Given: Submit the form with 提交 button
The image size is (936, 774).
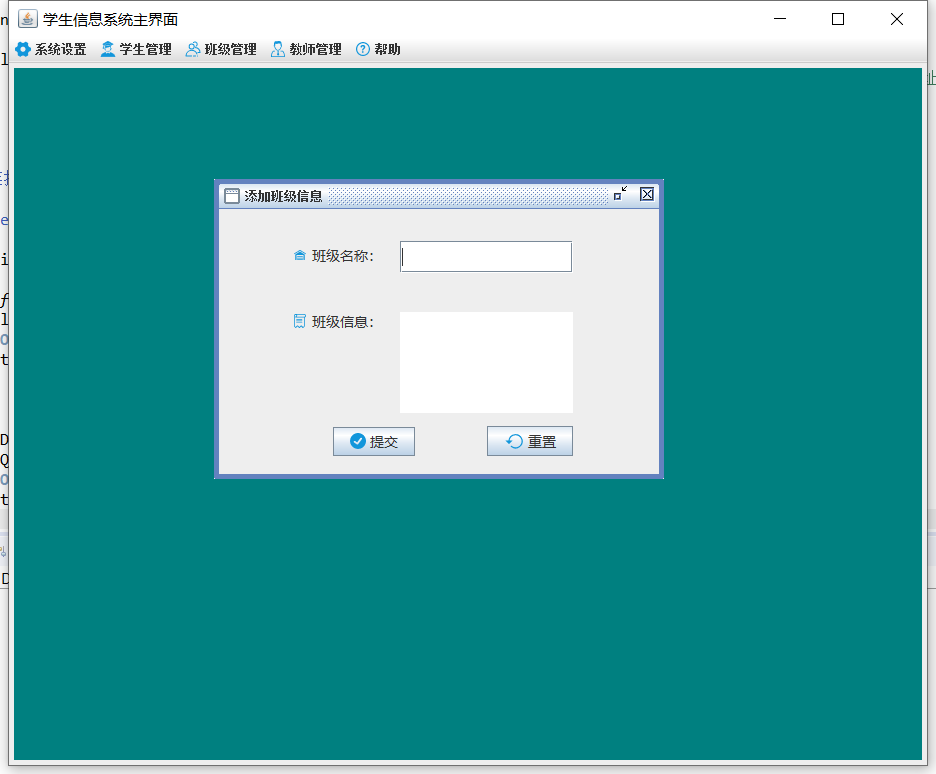Looking at the screenshot, I should point(374,441).
